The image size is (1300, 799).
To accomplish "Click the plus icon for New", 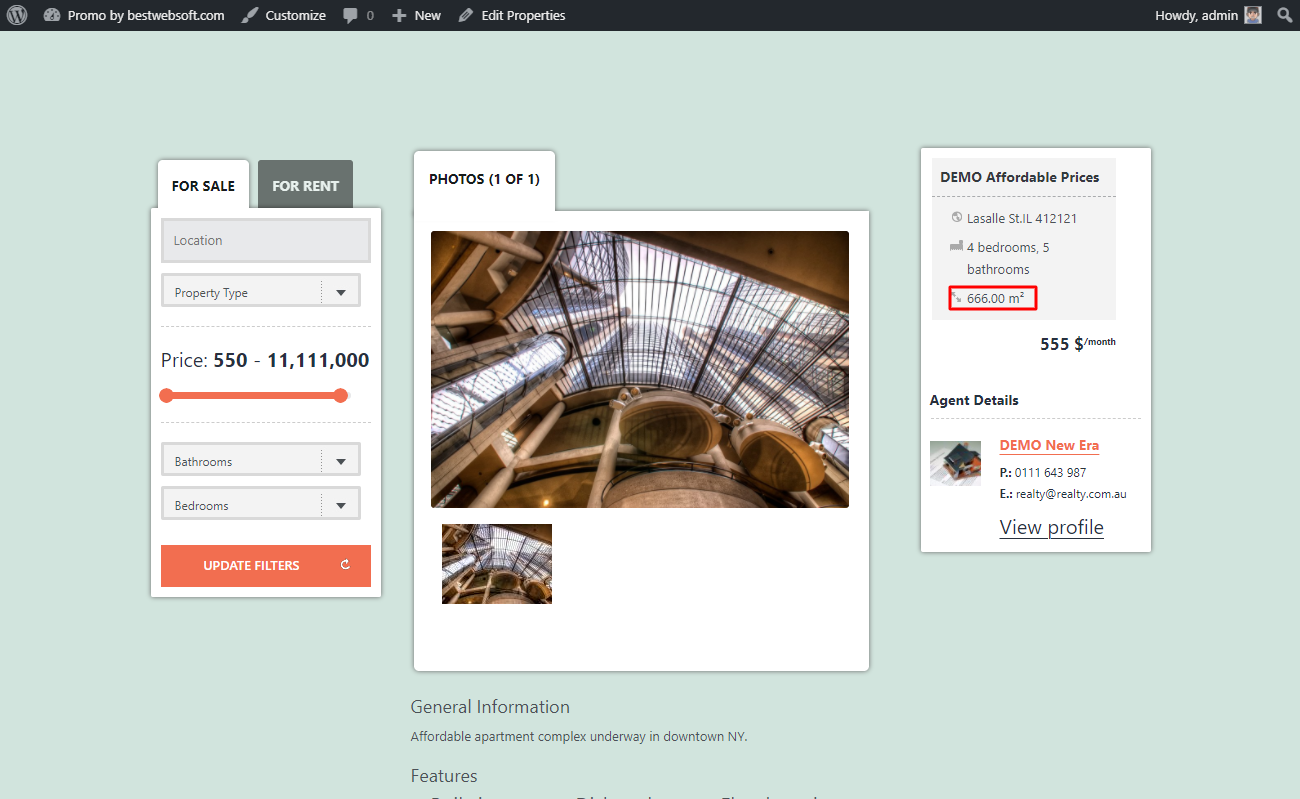I will tap(399, 16).
